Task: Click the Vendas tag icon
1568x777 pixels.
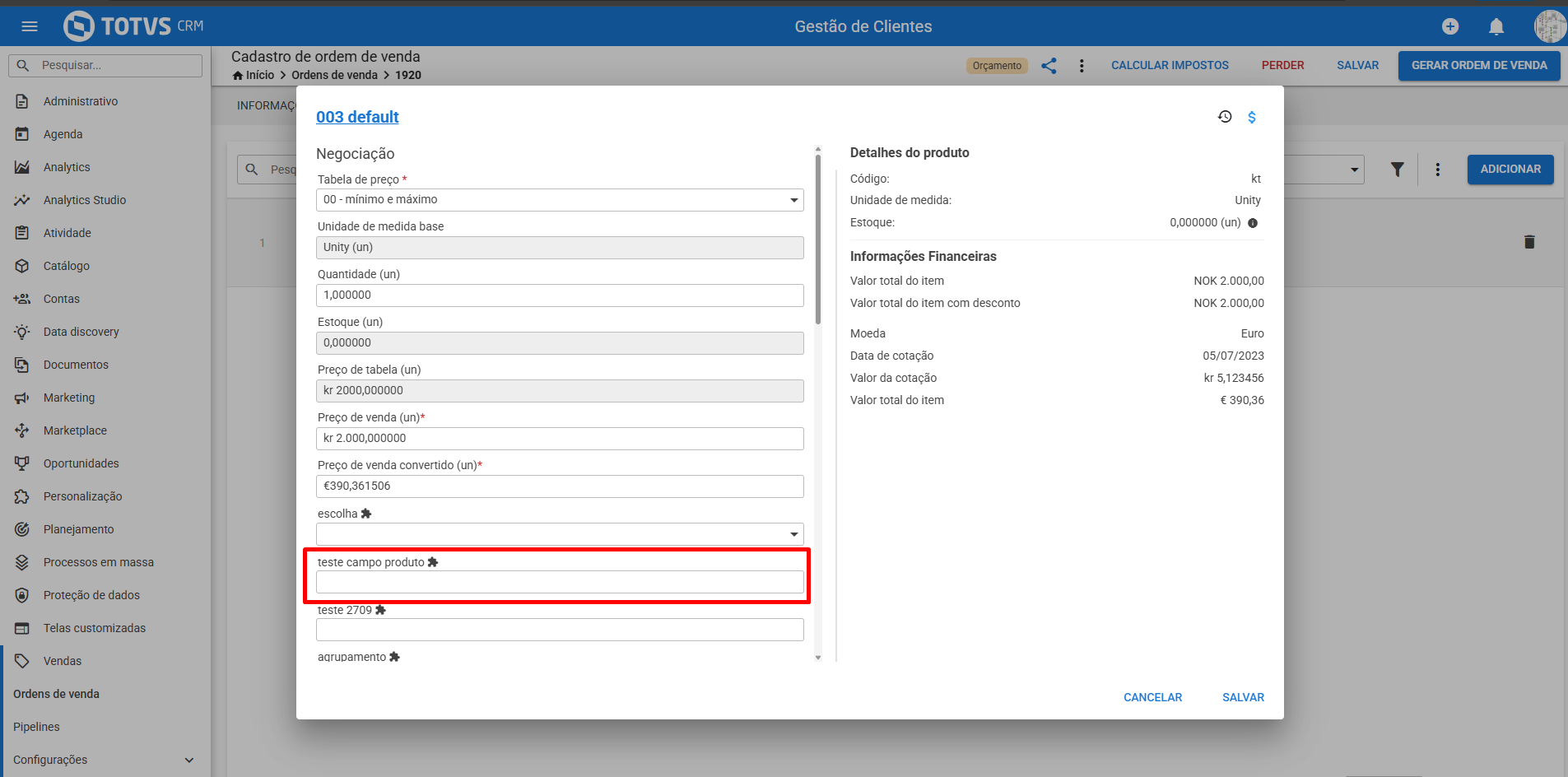Action: [22, 661]
